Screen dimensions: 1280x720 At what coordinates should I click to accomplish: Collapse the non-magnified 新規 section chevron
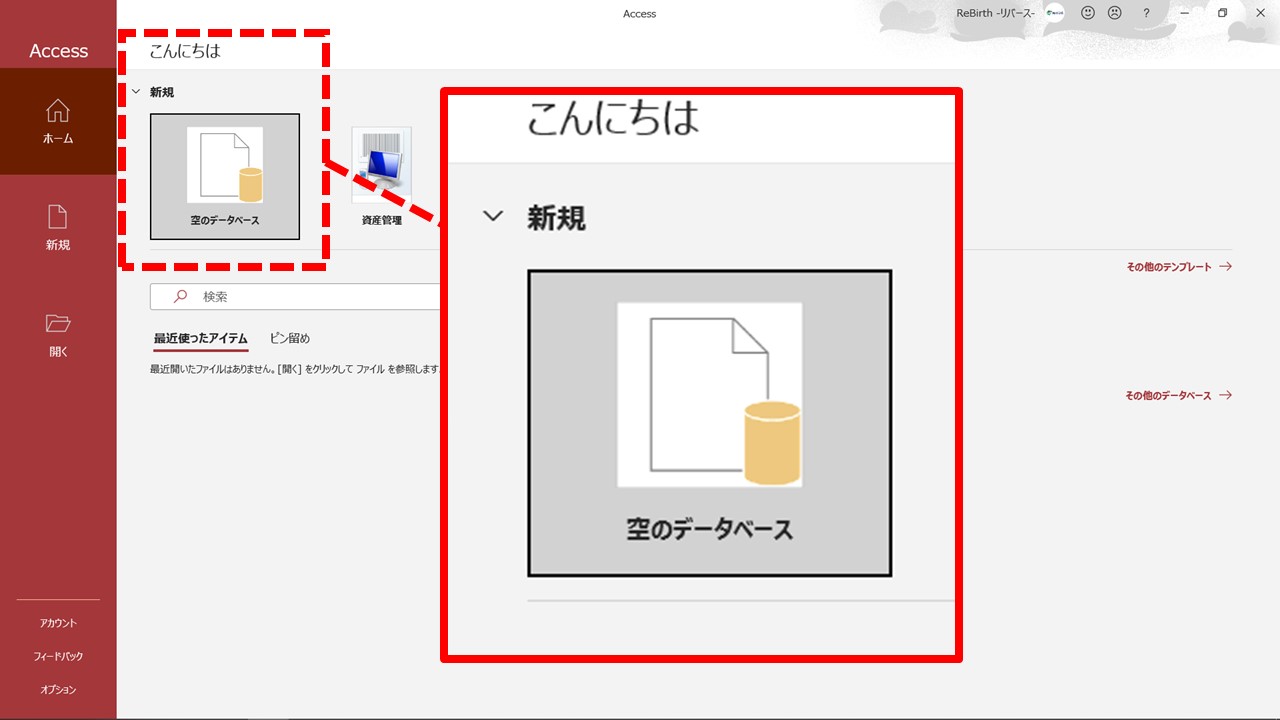point(136,92)
